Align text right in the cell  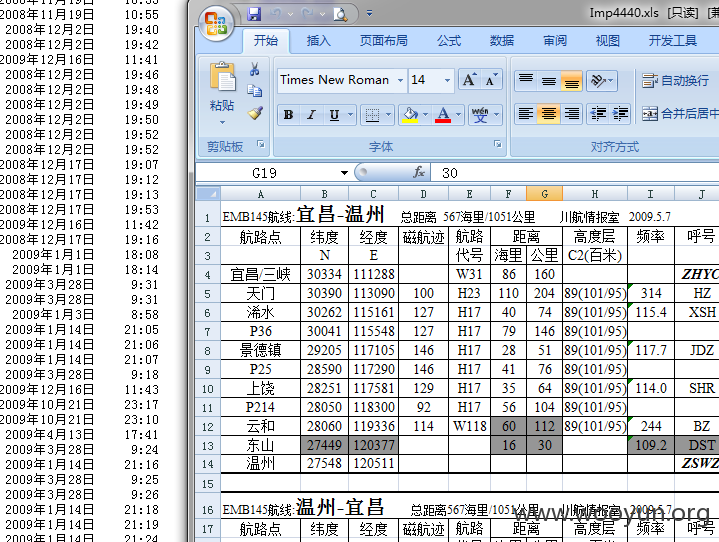(x=571, y=113)
